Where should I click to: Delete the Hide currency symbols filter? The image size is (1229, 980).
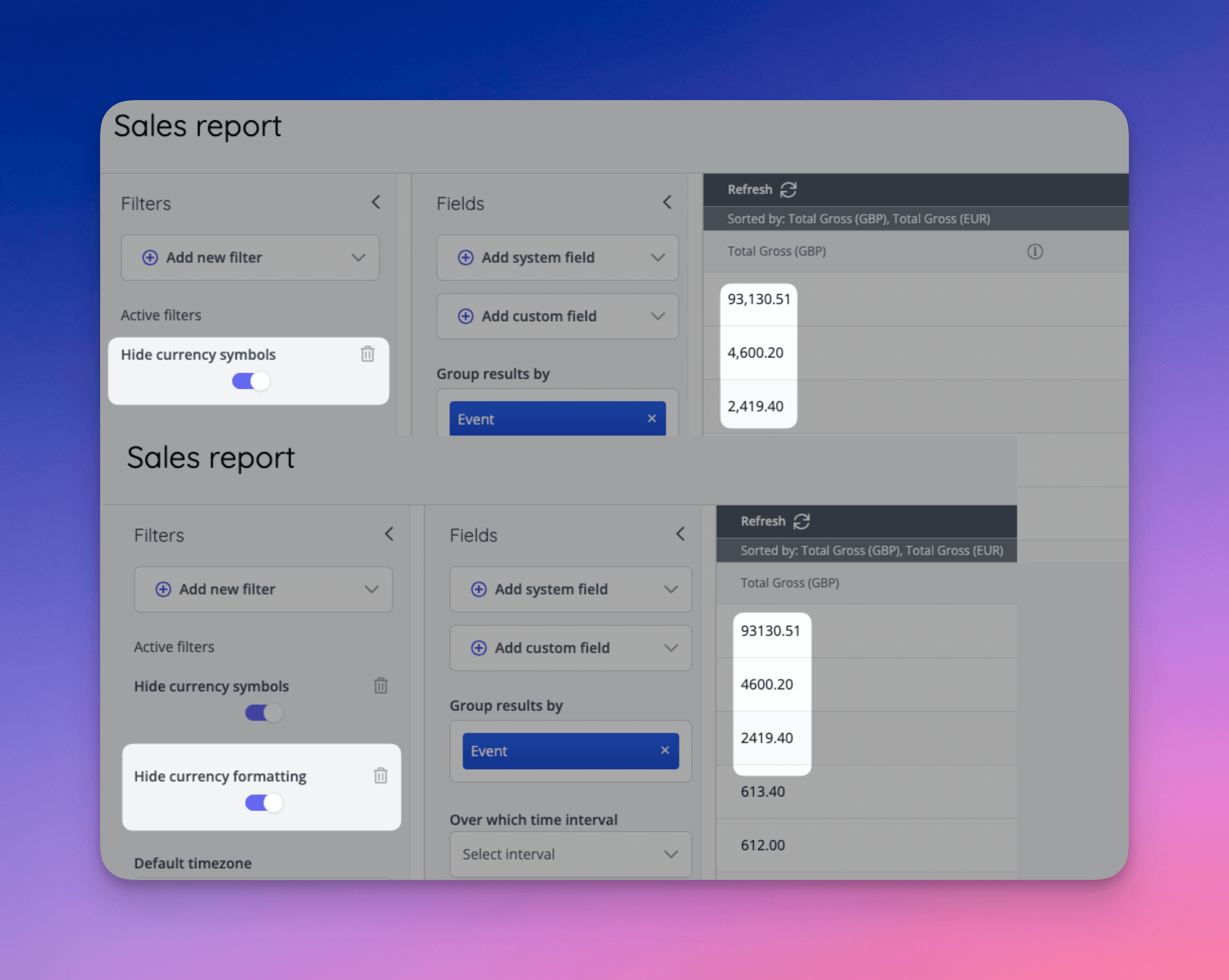tap(367, 354)
